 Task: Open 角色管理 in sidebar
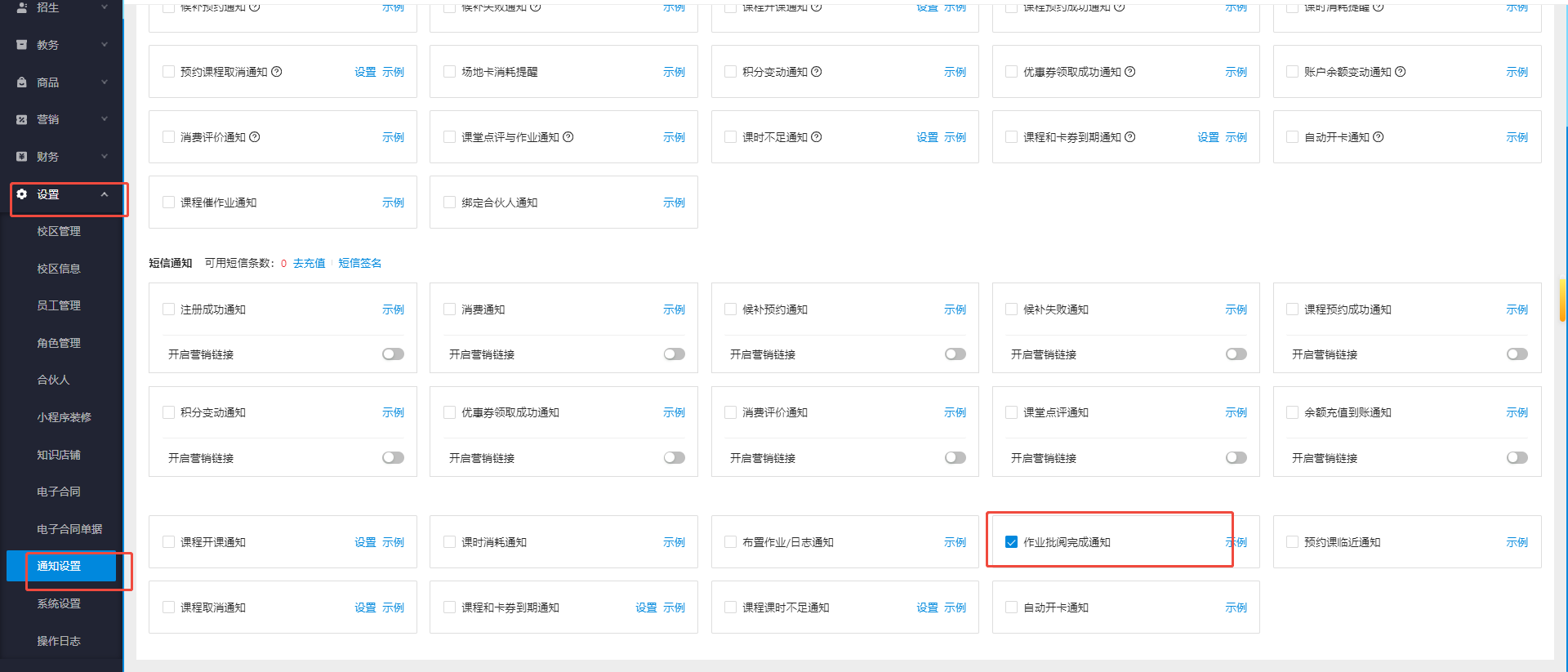point(59,343)
